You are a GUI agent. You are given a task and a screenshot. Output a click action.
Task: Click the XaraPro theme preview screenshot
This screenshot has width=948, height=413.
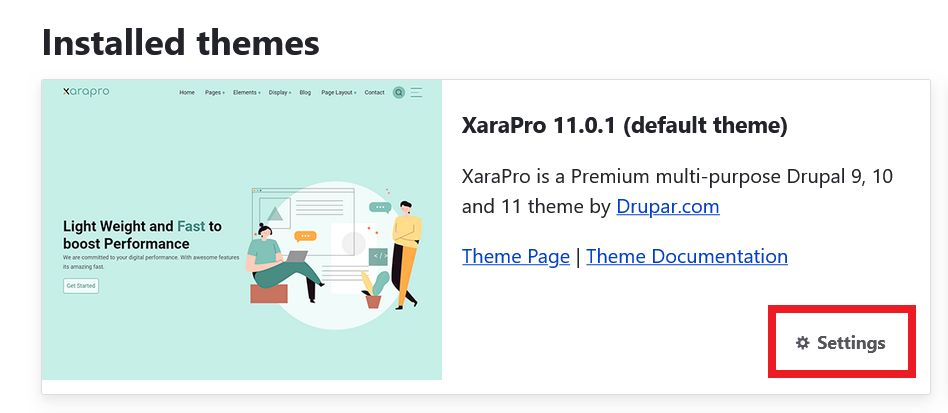click(x=242, y=230)
